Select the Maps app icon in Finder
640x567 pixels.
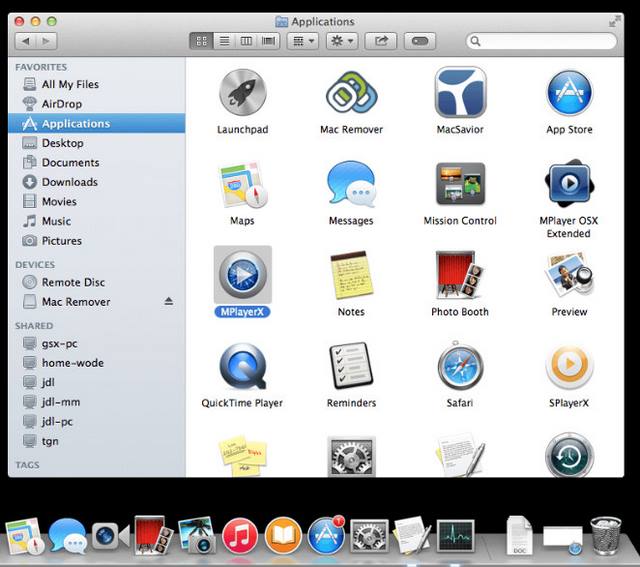coord(242,185)
